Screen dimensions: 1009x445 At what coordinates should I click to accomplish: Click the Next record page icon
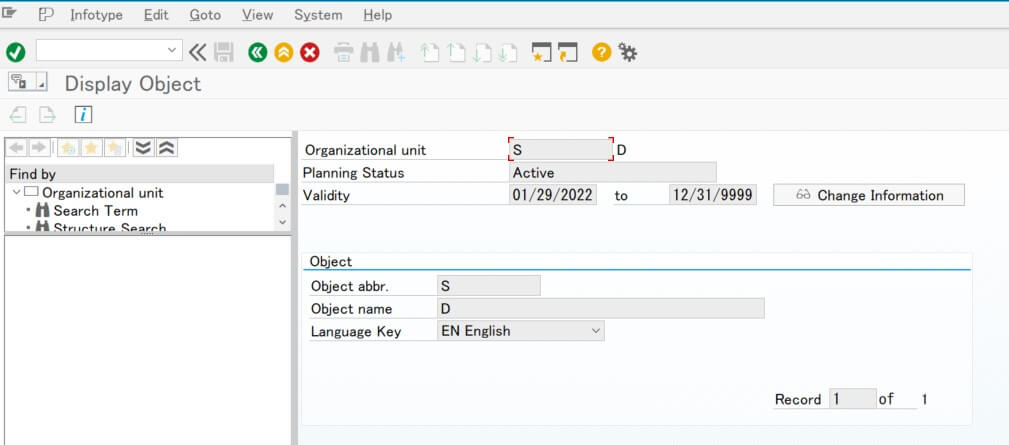click(47, 115)
